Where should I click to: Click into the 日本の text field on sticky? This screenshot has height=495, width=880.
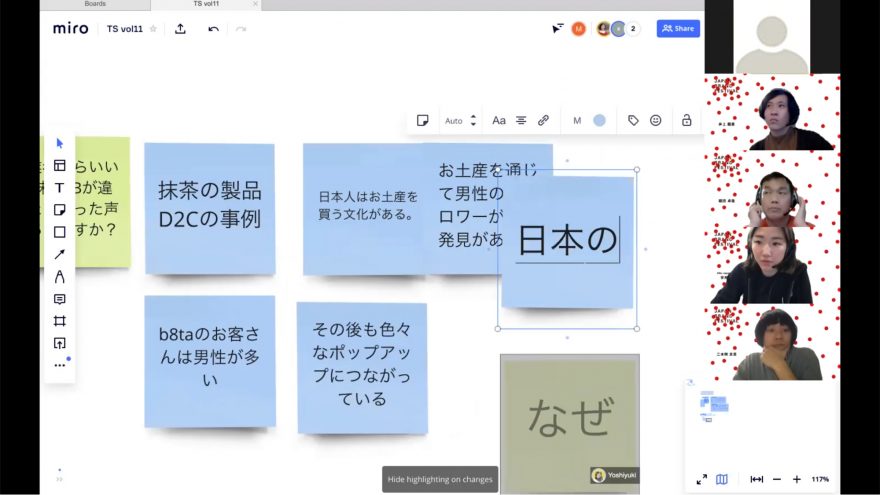pyautogui.click(x=567, y=240)
